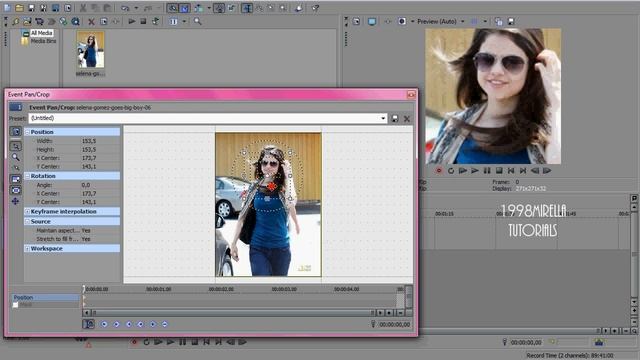640x360 pixels.
Task: Collapse the Rotation section
Action: tap(27, 176)
